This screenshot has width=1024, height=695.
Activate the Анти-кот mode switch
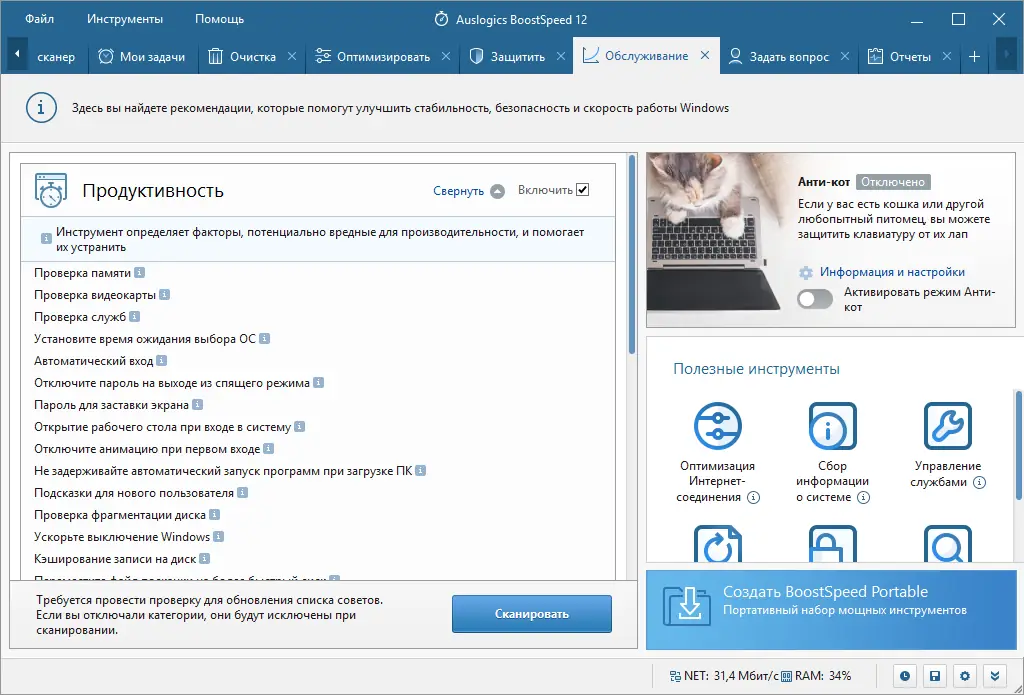(814, 299)
